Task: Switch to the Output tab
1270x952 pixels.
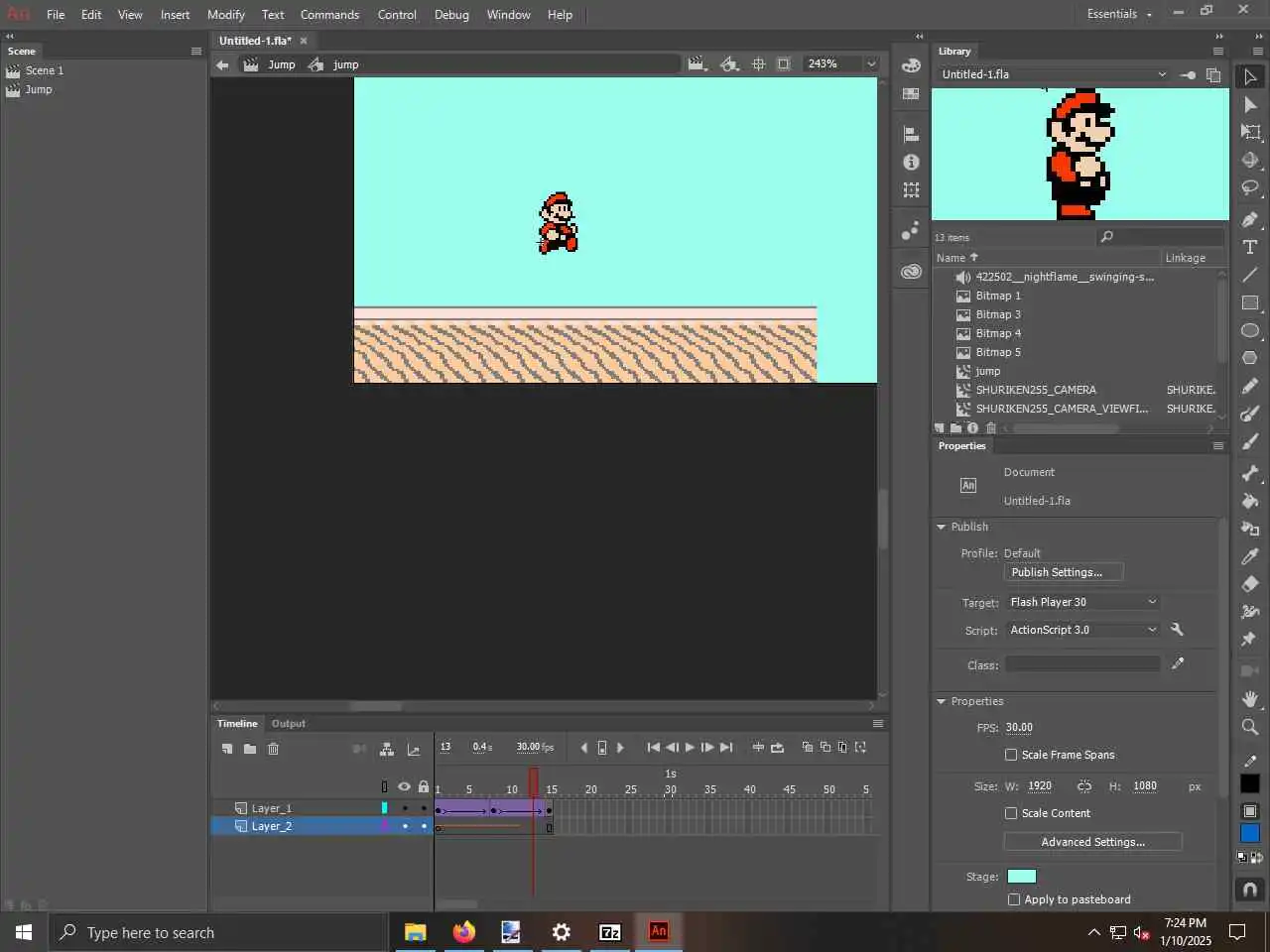Action: click(x=289, y=724)
